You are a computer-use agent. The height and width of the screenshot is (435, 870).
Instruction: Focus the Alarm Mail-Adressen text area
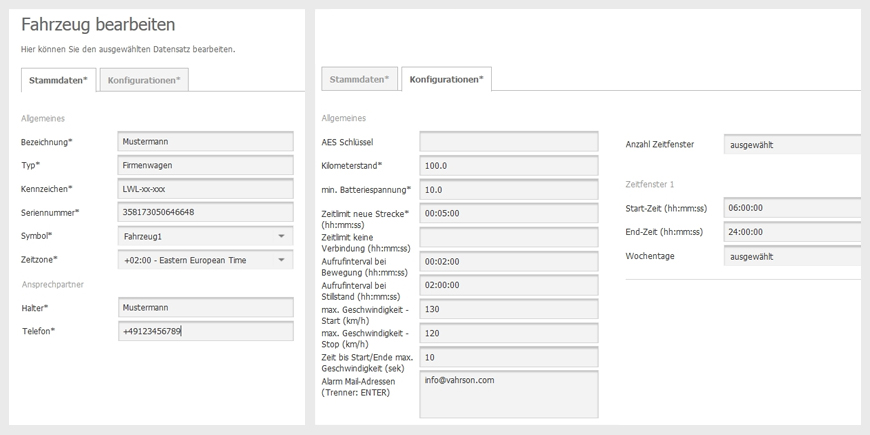click(509, 394)
